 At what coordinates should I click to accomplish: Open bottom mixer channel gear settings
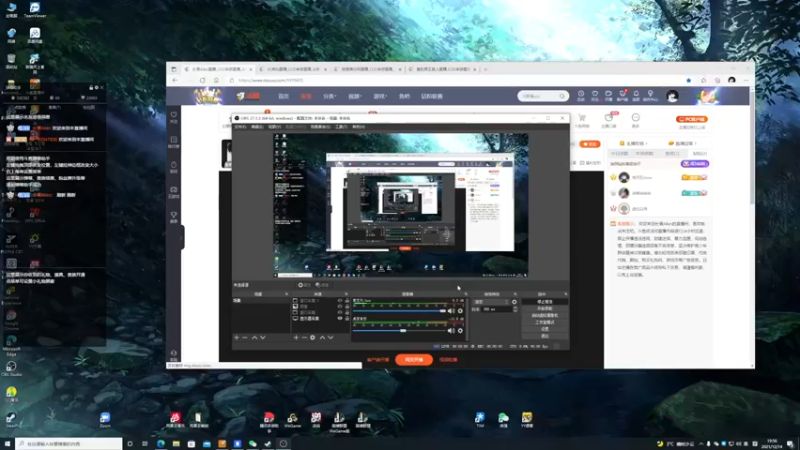[x=460, y=331]
